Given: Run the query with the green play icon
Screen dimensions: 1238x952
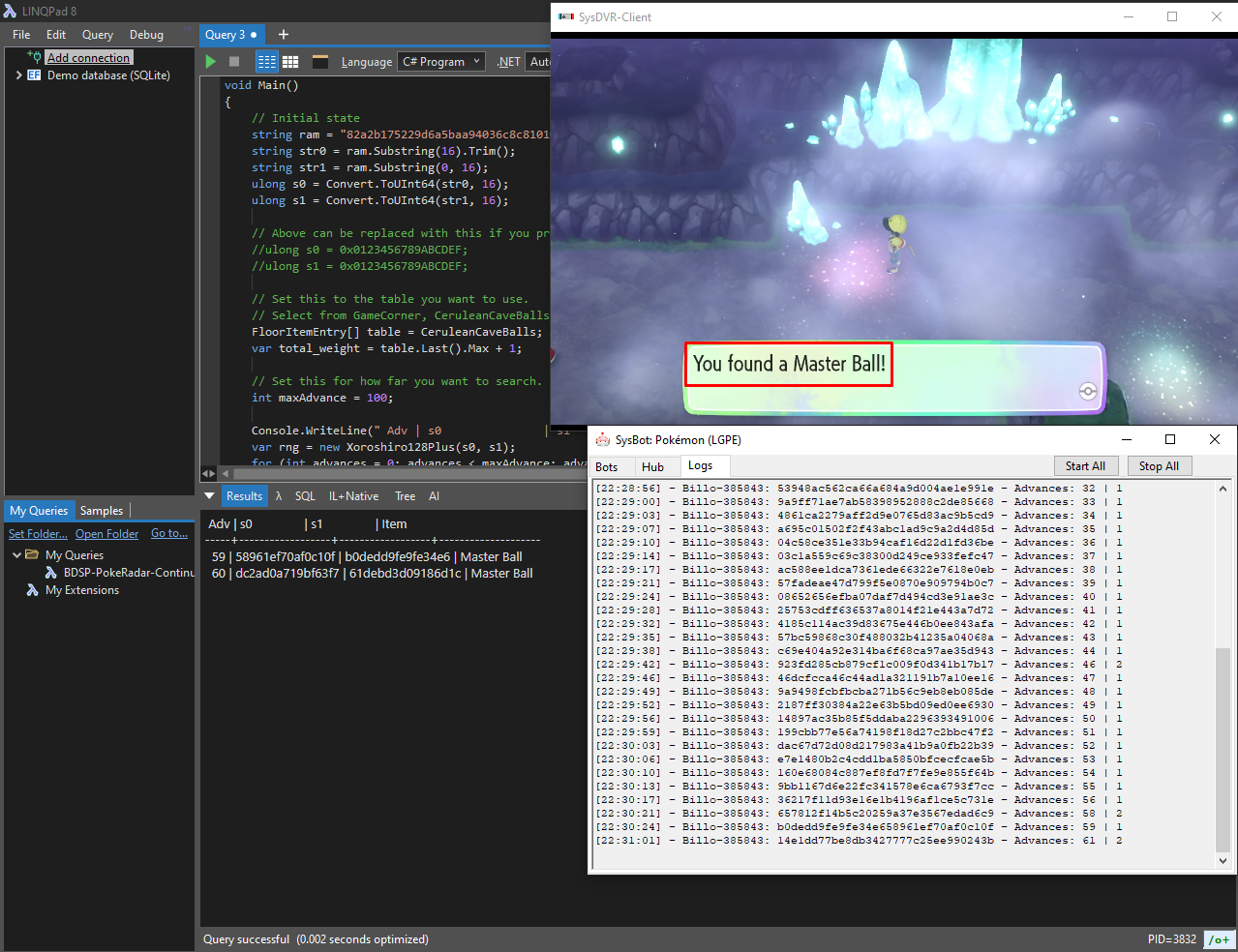Looking at the screenshot, I should 211,61.
